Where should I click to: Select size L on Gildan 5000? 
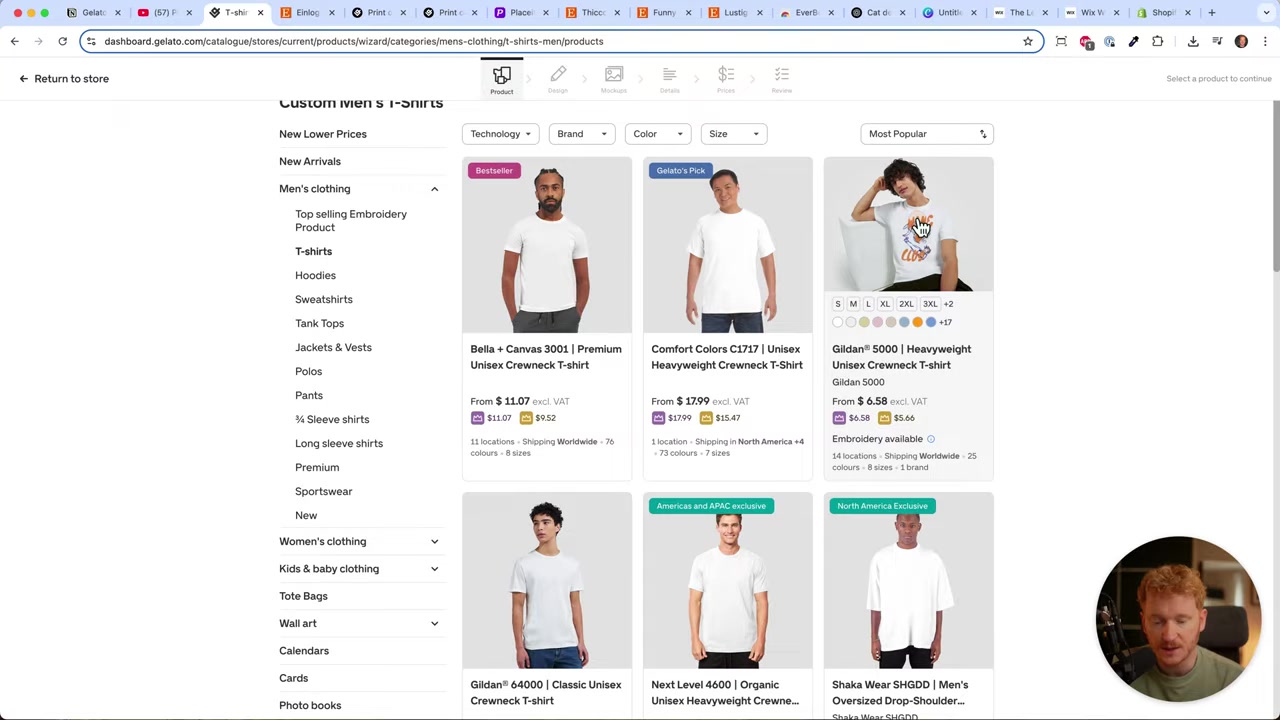(x=868, y=304)
